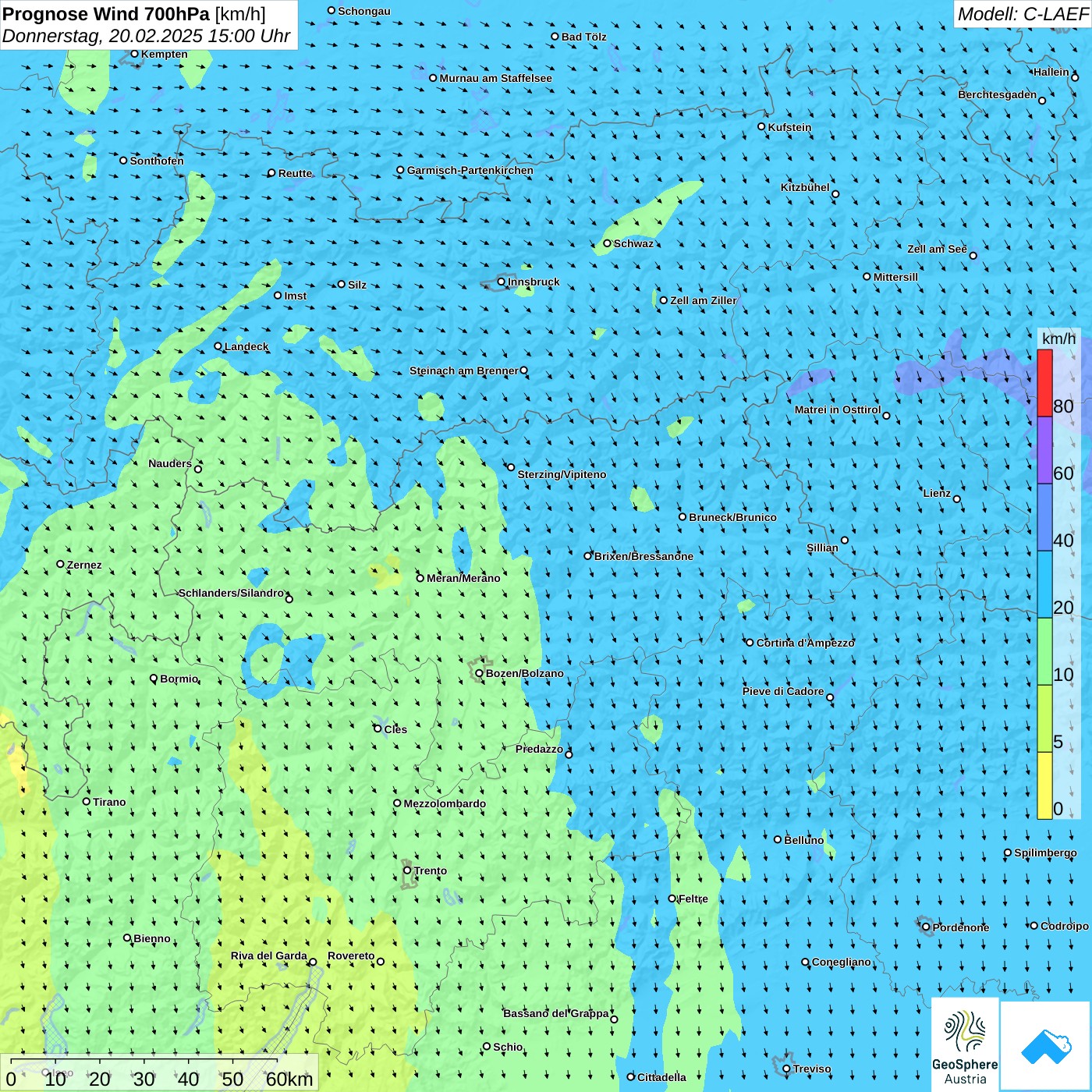Click the Zell am Ziller label

click(704, 300)
